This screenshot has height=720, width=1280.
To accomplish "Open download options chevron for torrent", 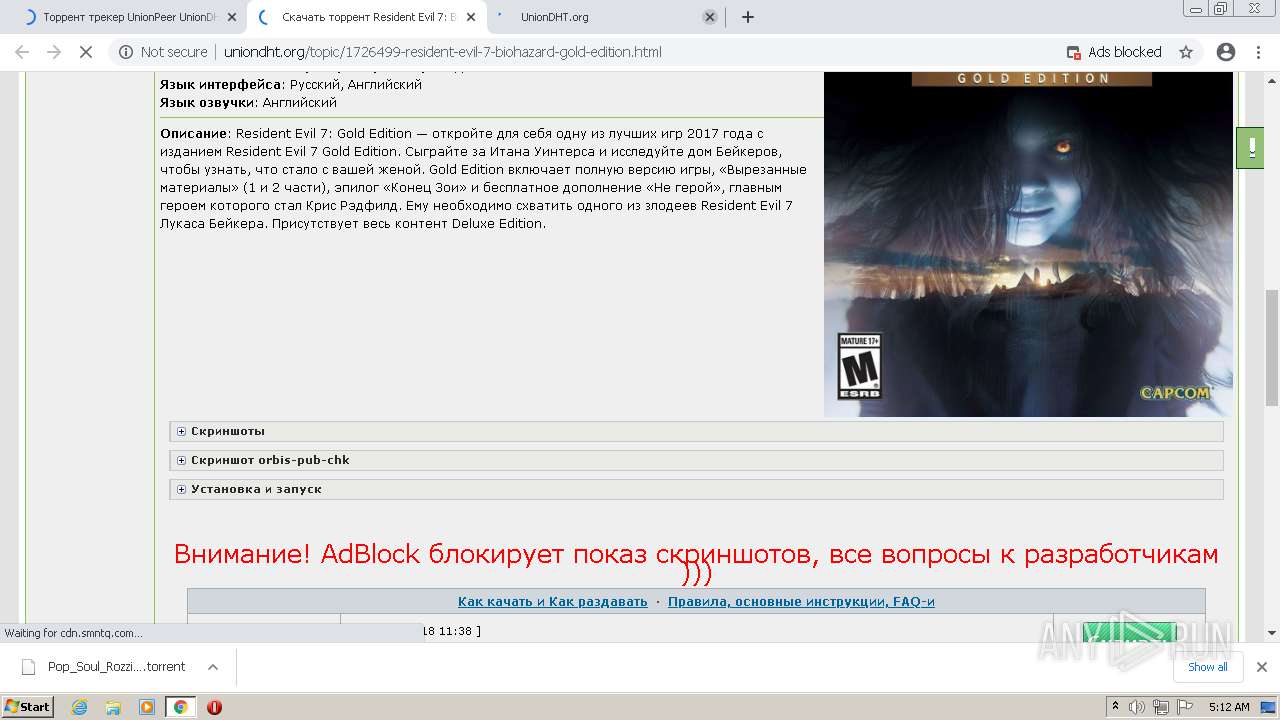I will click(x=212, y=667).
